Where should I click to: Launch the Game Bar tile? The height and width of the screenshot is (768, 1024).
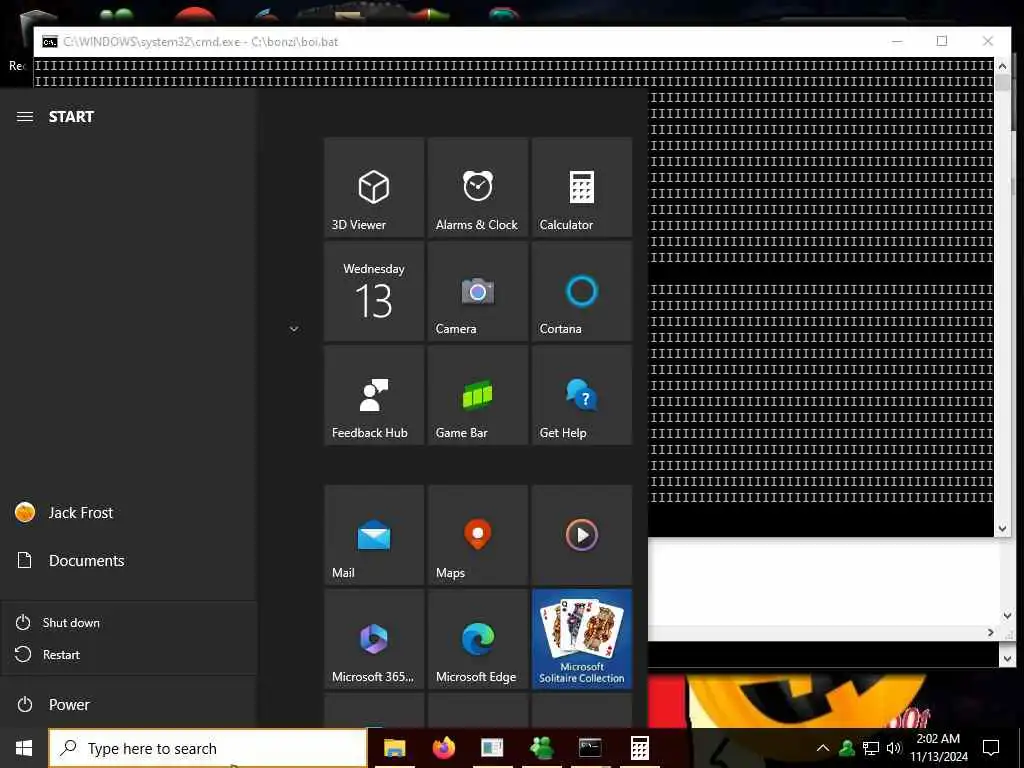(478, 396)
